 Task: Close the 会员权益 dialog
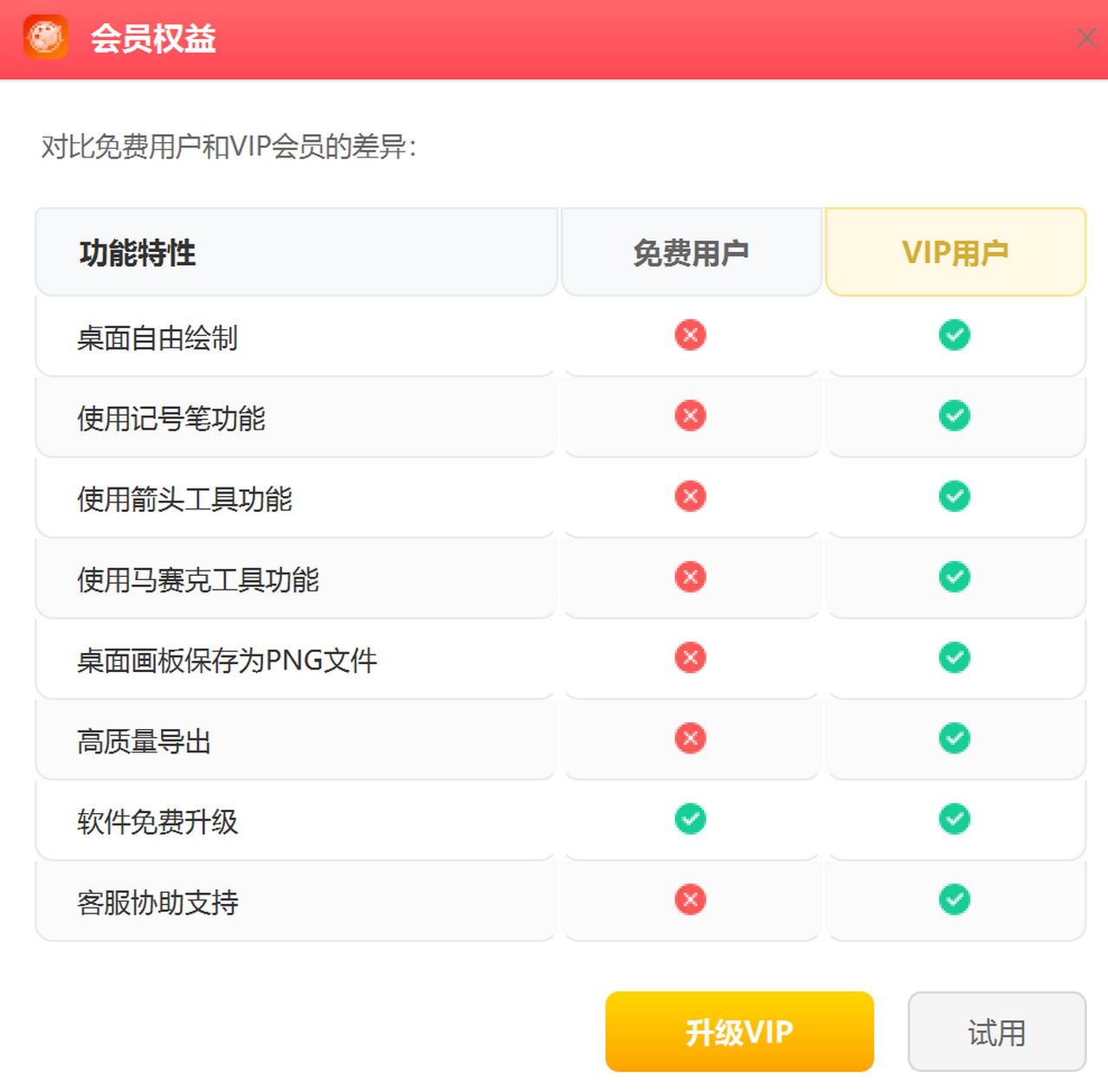point(1085,38)
